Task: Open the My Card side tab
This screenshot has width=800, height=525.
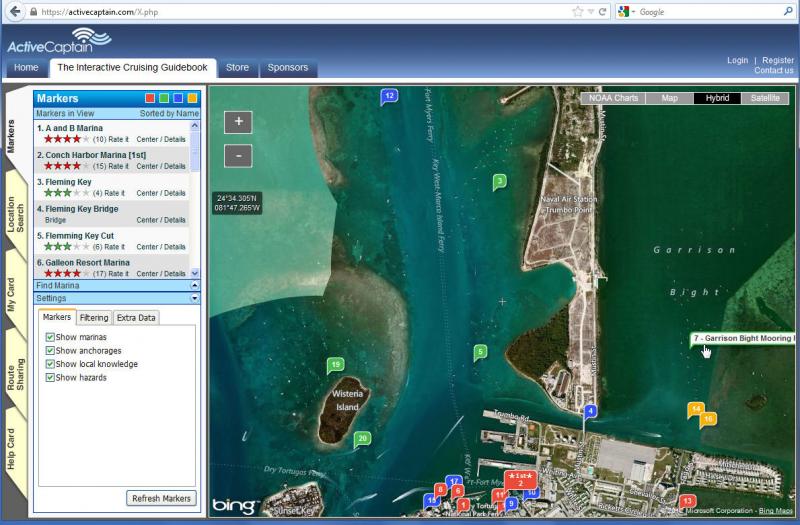Action: (x=12, y=295)
